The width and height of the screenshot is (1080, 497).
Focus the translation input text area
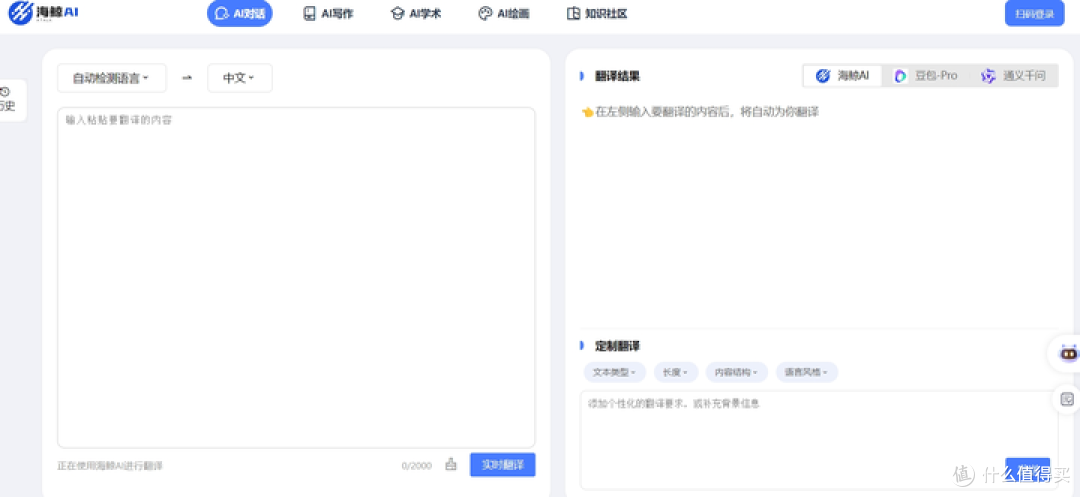[x=296, y=277]
